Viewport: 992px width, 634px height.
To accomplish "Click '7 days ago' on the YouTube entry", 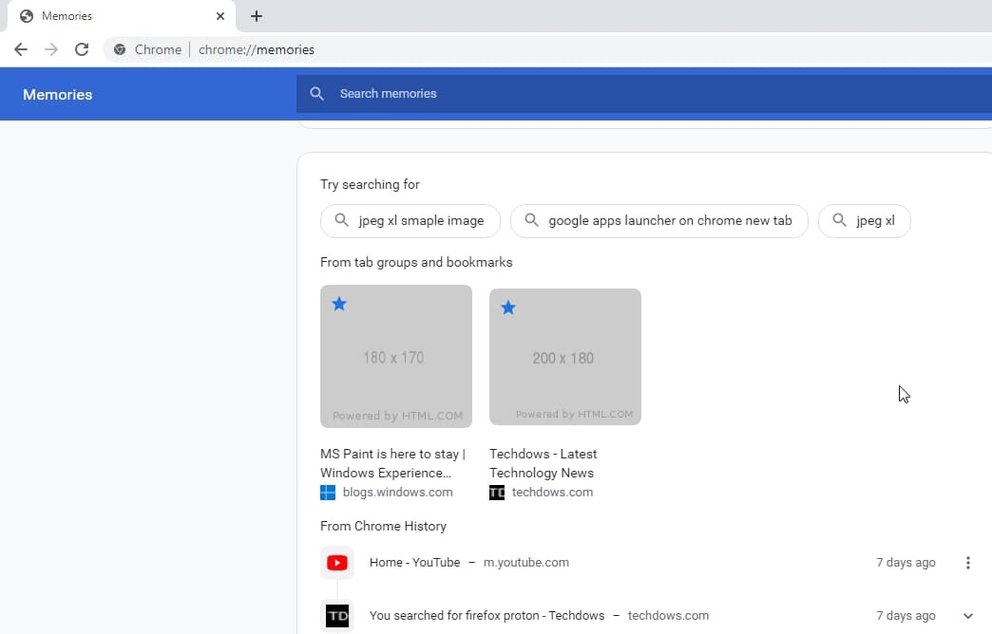I will point(905,563).
